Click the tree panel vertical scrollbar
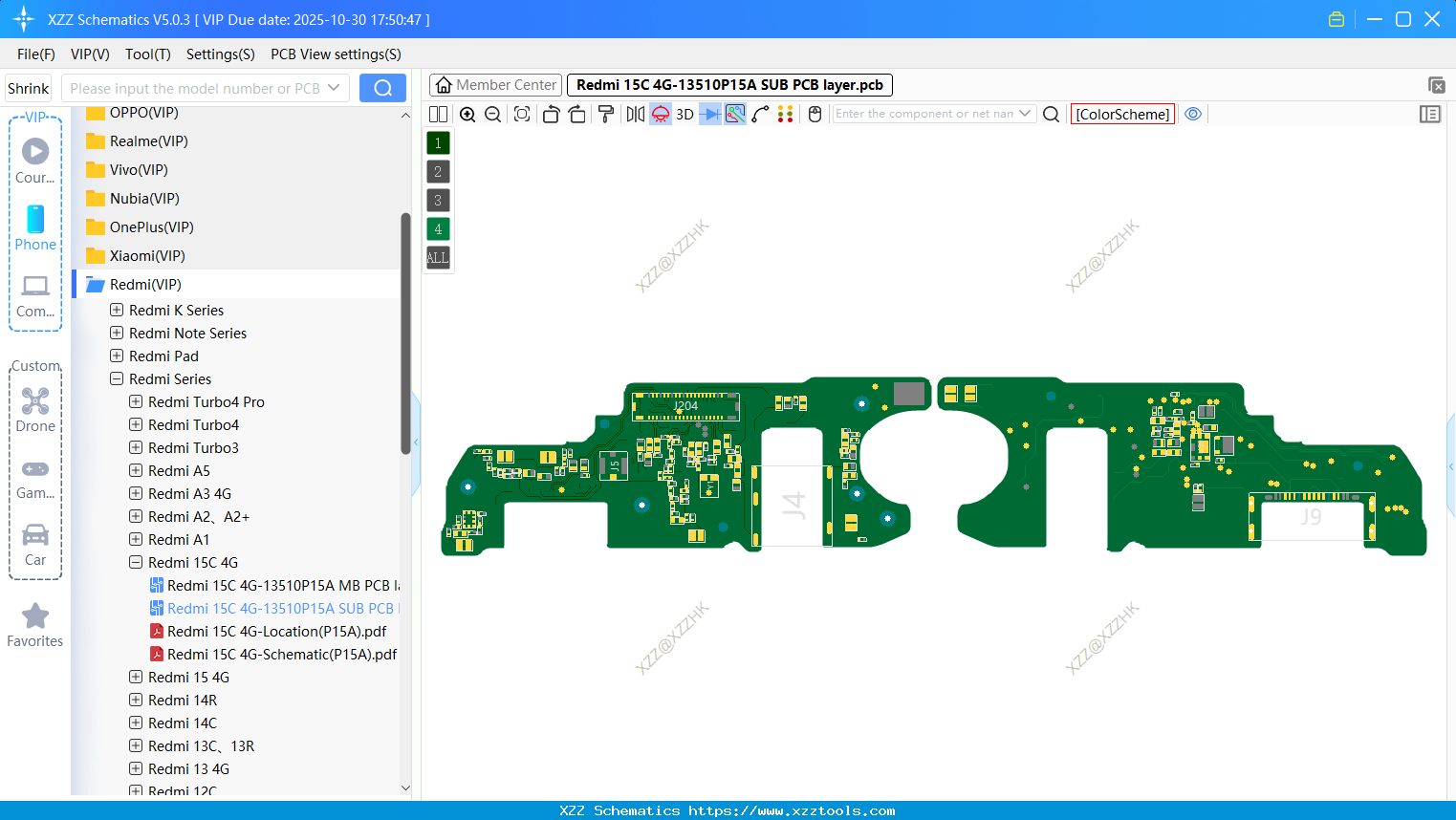The height and width of the screenshot is (820, 1456). pos(405,333)
